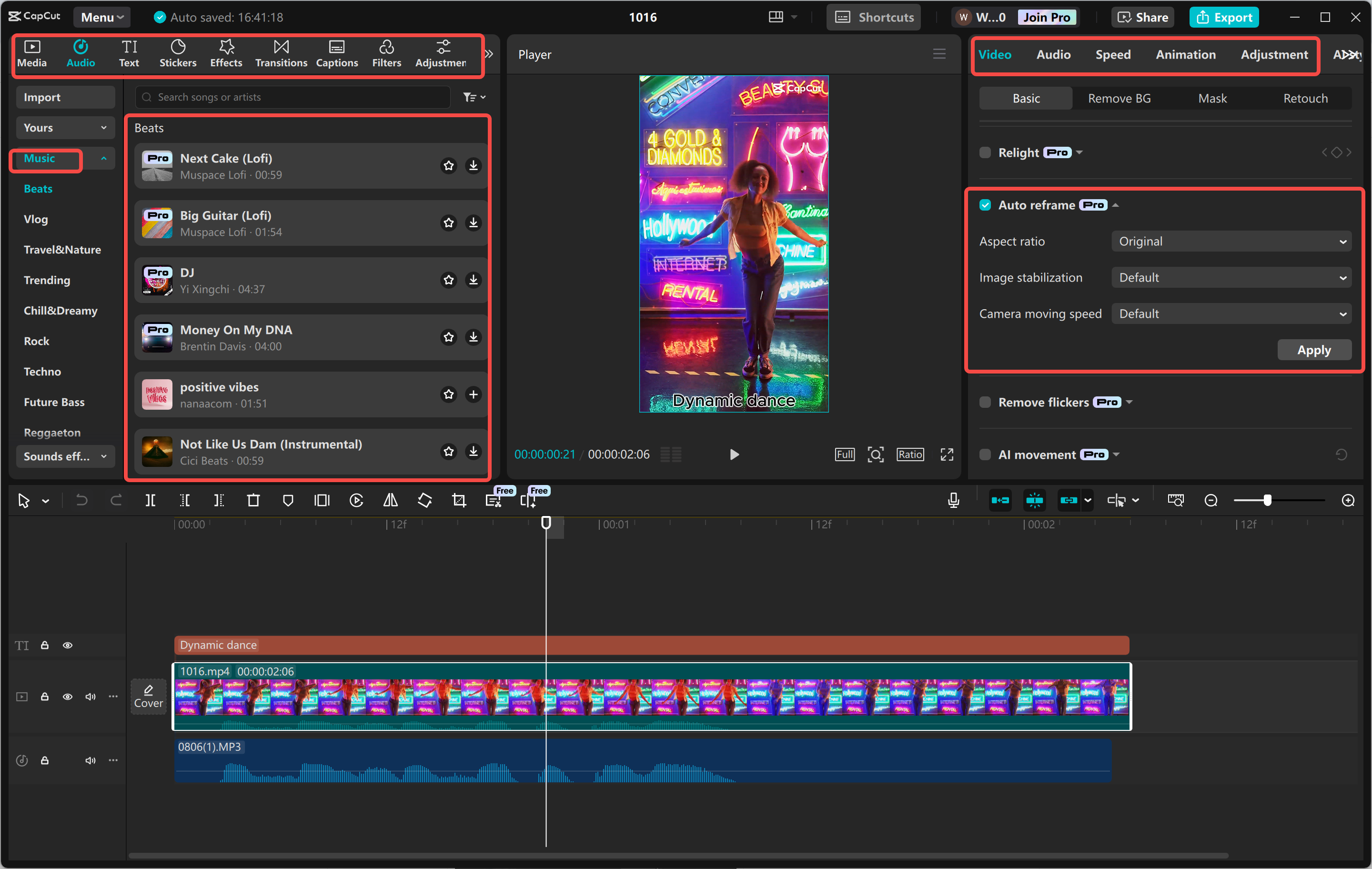Click the Apply button

[1313, 350]
